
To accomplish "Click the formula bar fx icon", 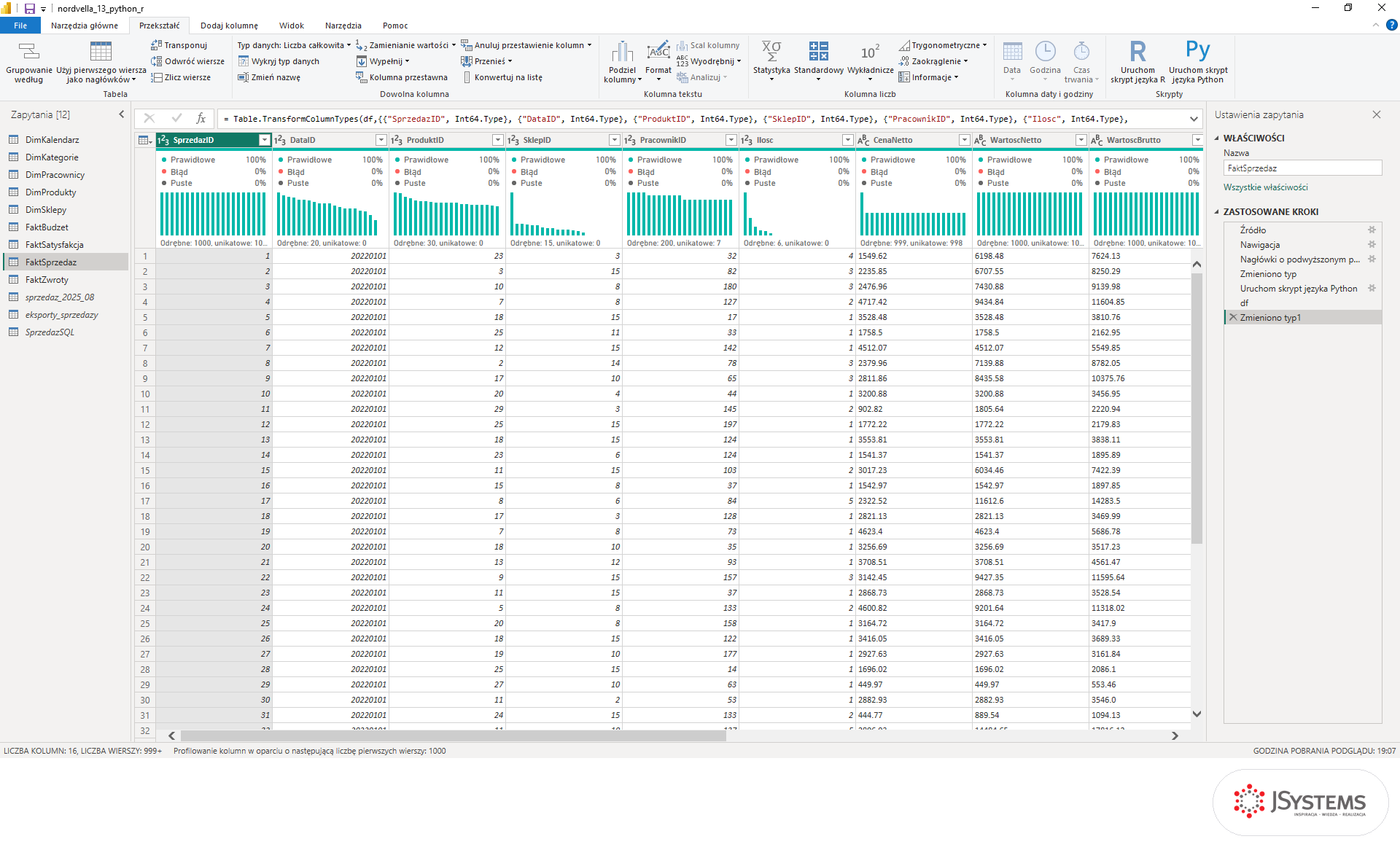I will [201, 118].
